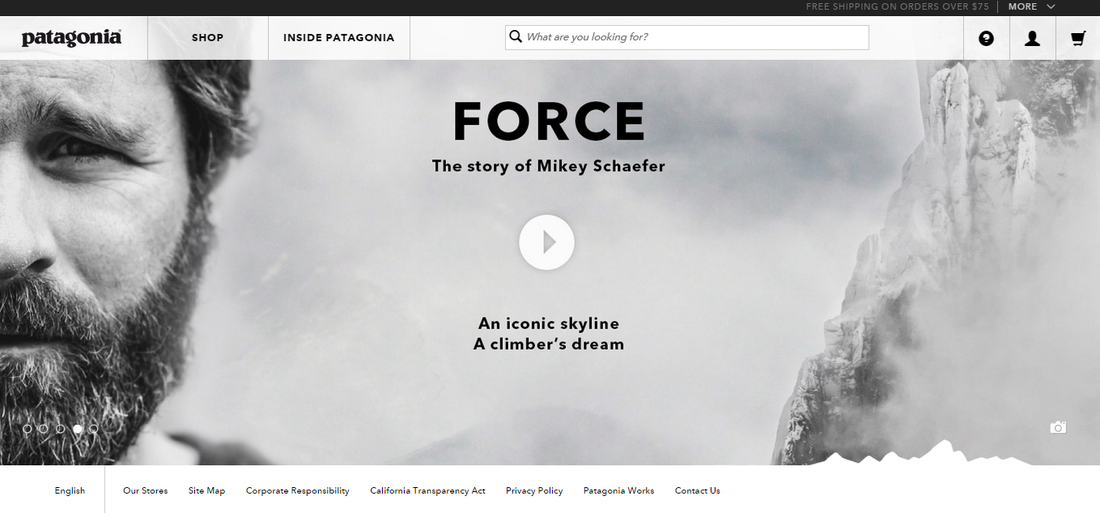
Task: Click the FORCE headline
Action: coord(549,121)
